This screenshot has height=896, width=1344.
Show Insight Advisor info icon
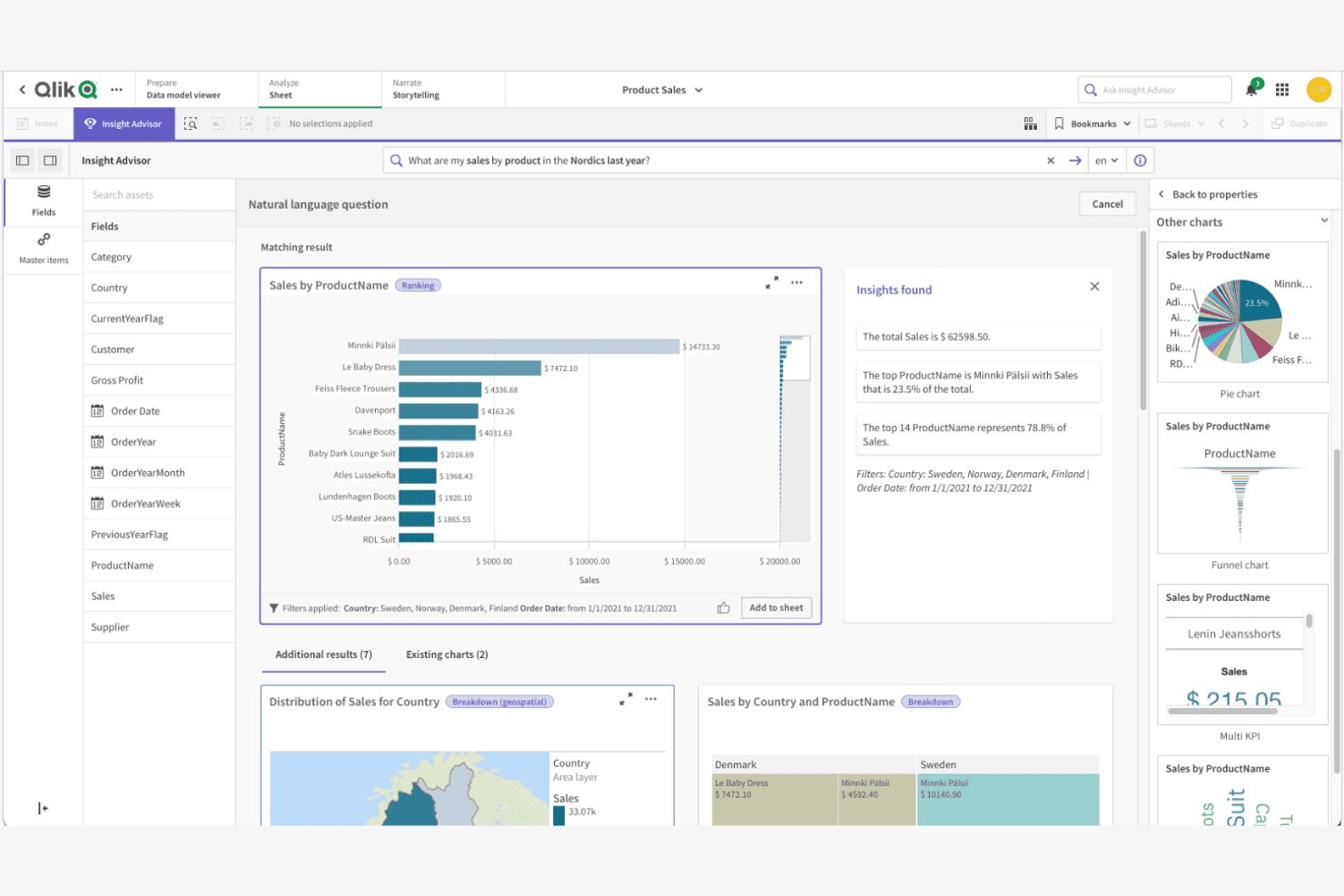(1140, 161)
